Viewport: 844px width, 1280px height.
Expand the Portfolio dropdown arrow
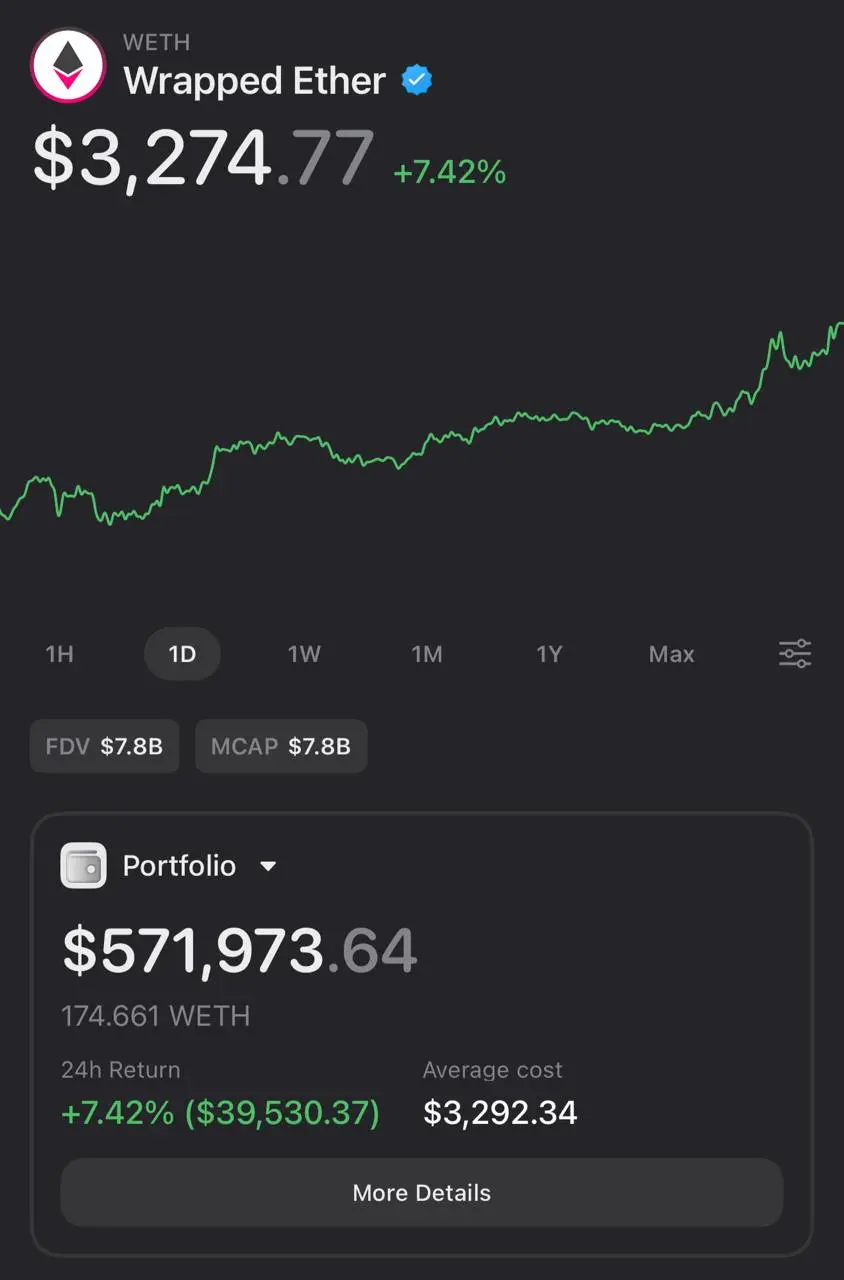point(268,867)
